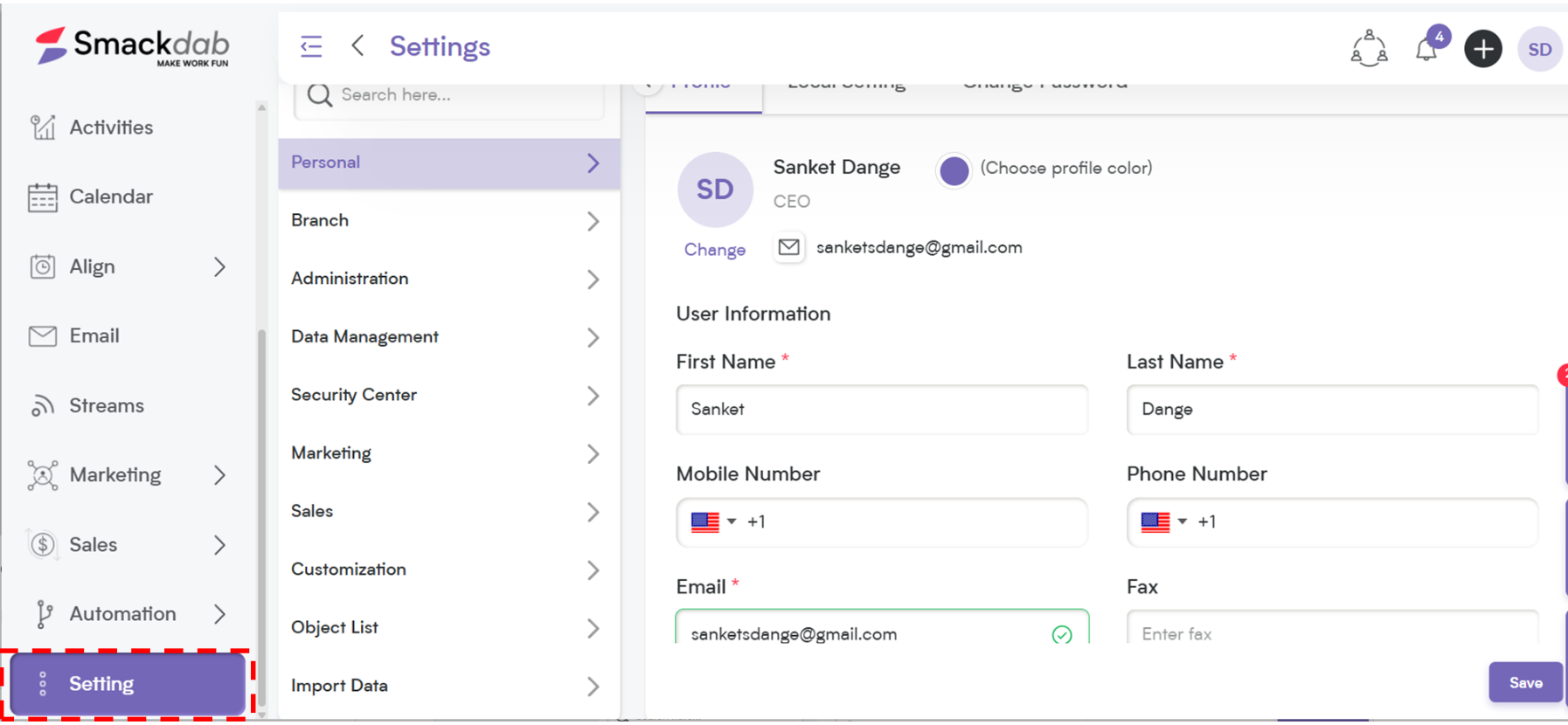
Task: Open the team collaboration icon in header
Action: pyautogui.click(x=1369, y=48)
